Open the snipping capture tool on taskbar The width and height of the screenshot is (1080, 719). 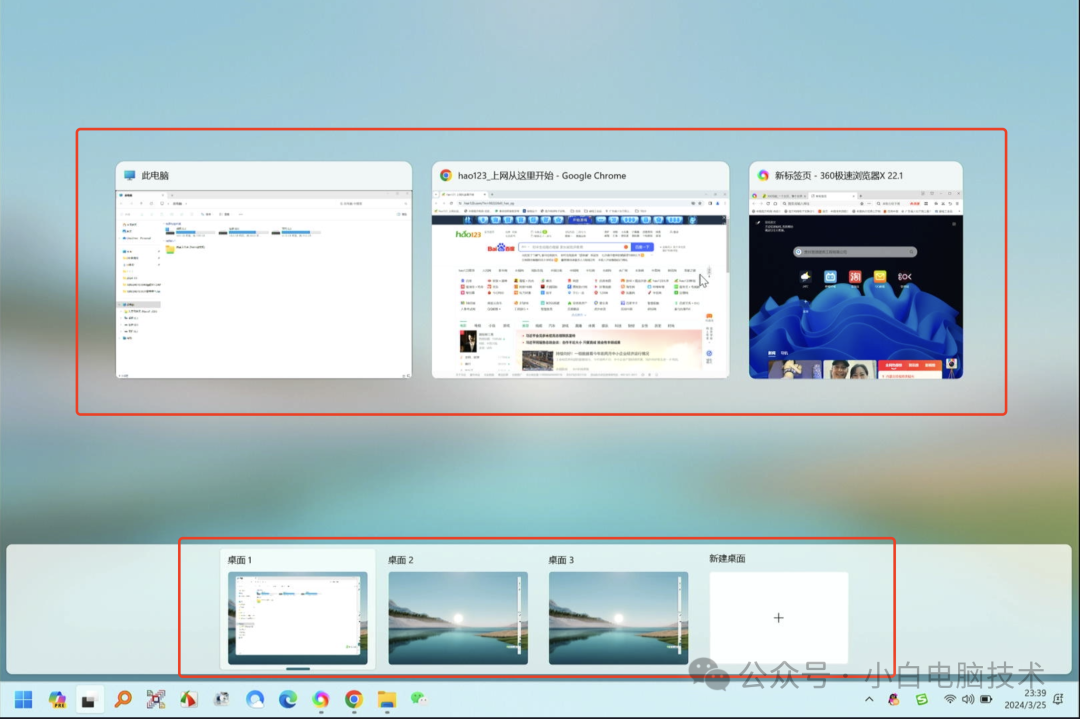point(156,700)
